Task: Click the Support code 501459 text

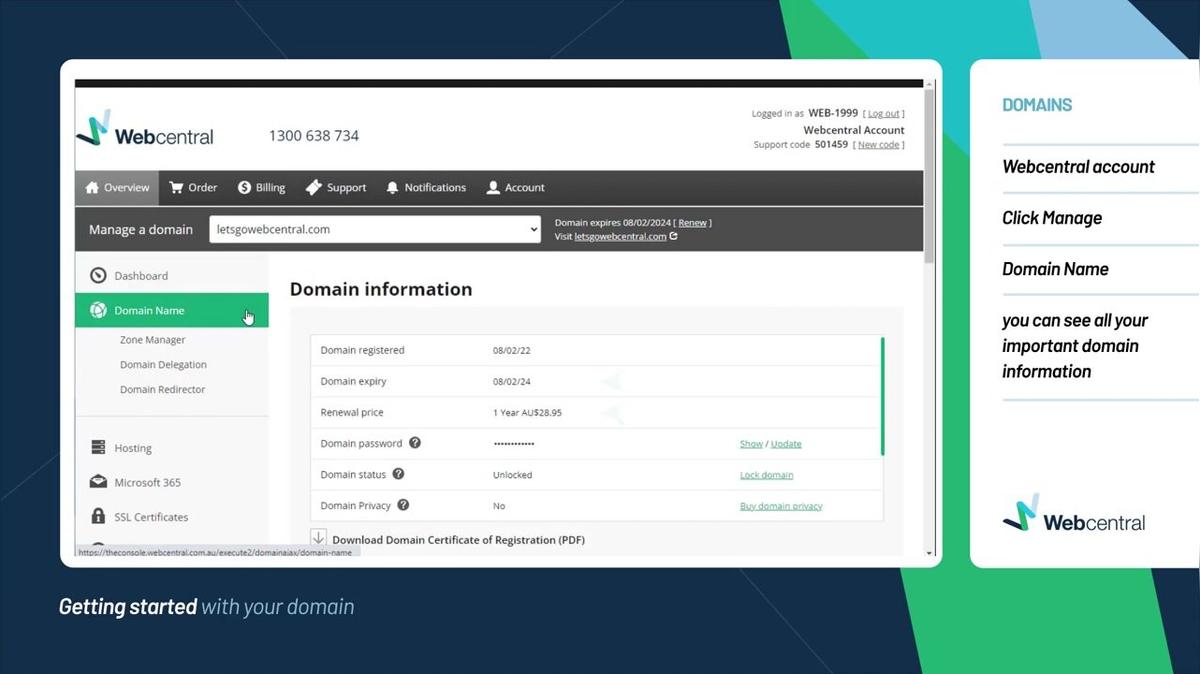Action: pyautogui.click(x=801, y=145)
